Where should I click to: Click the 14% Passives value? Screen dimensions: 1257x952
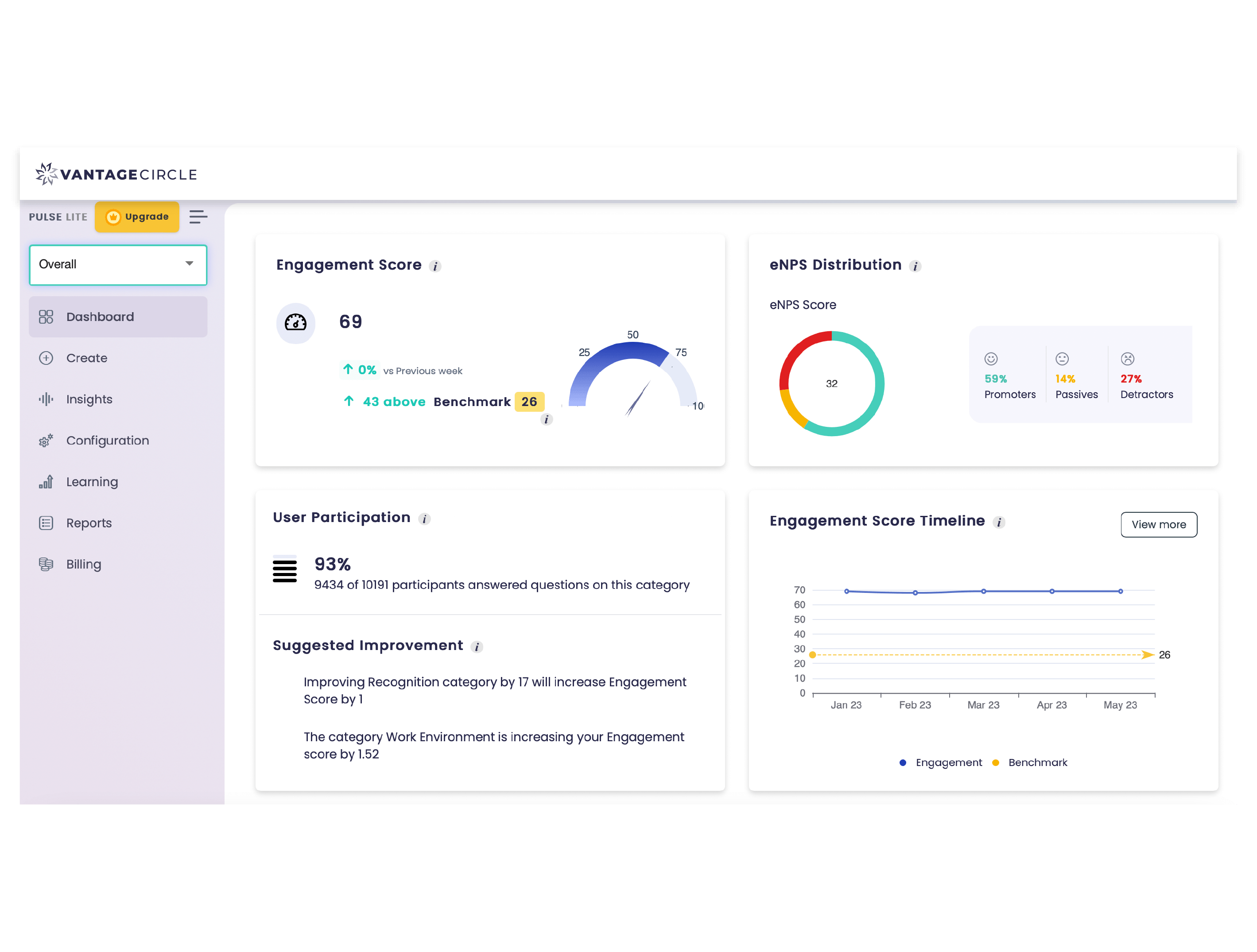click(1065, 378)
